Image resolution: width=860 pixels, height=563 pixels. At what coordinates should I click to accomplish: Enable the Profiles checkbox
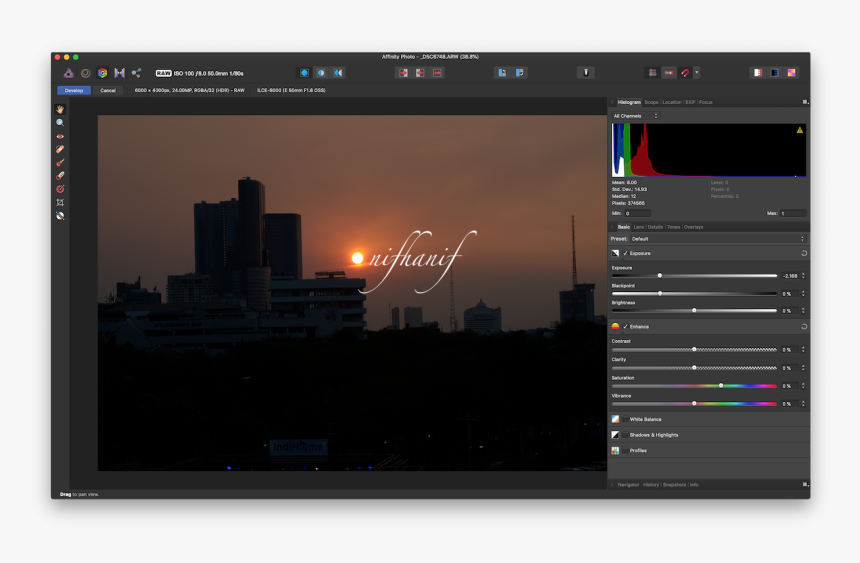tap(625, 451)
